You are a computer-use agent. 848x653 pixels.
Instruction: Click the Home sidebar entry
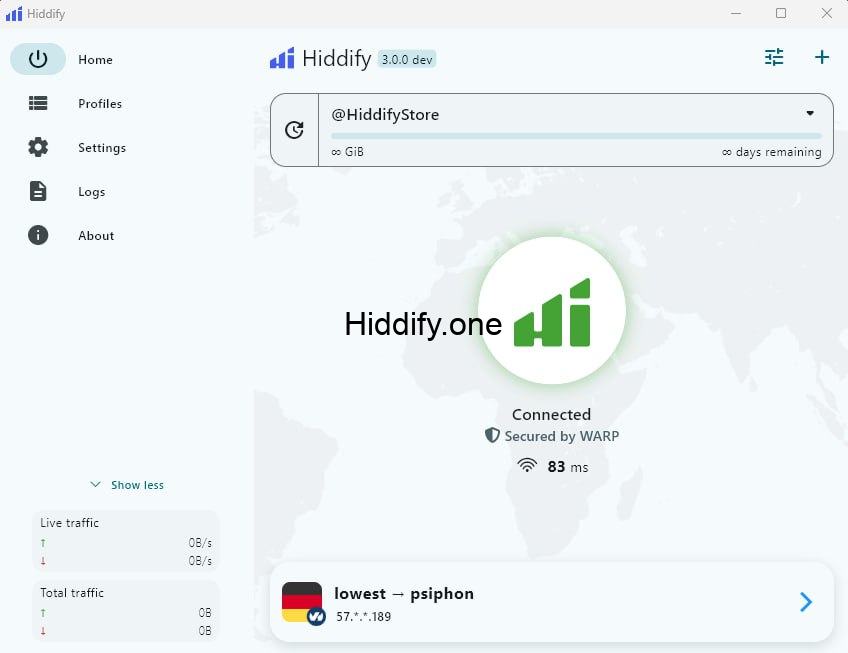pos(95,59)
